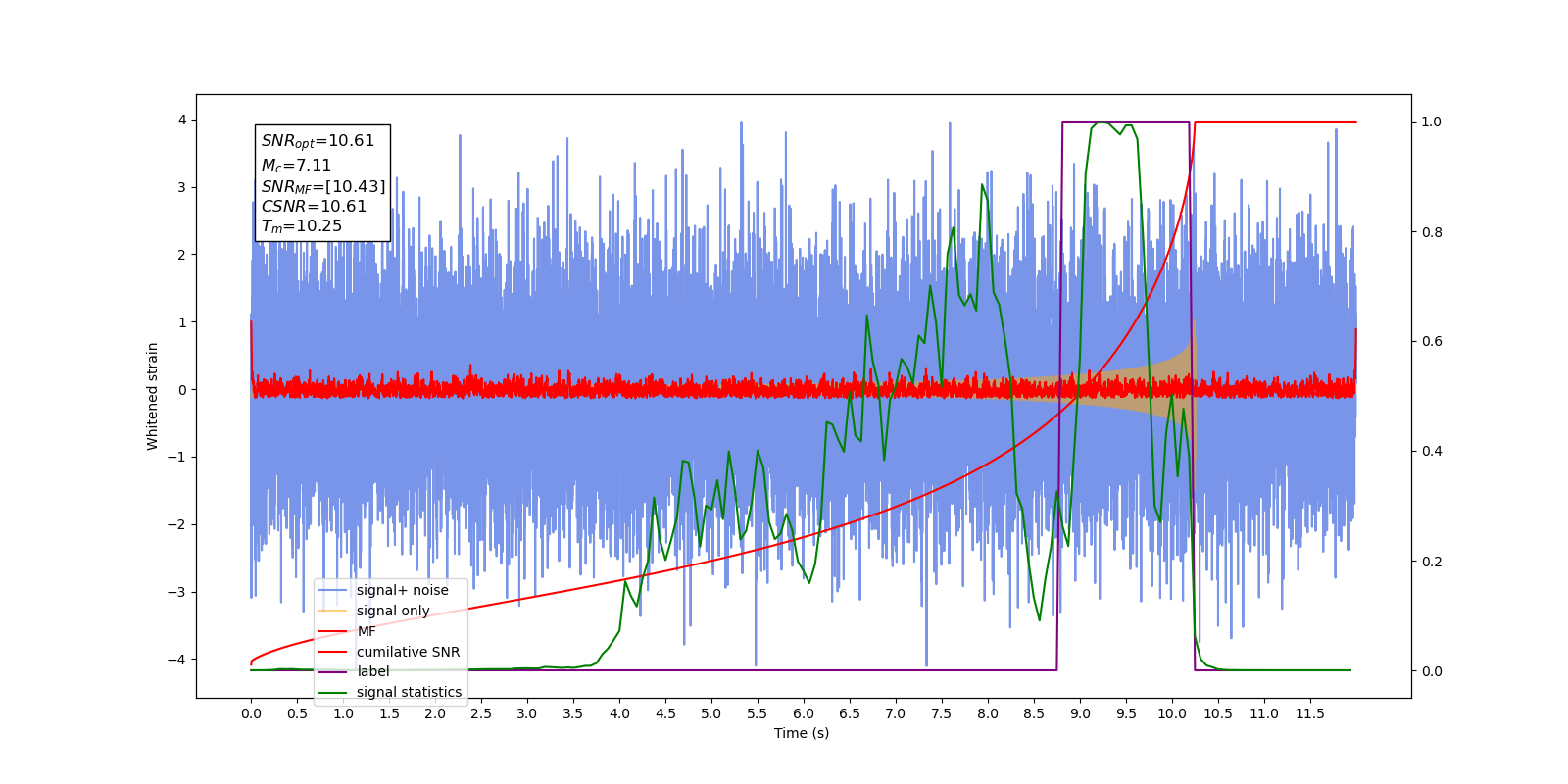Click left y-axis tick label 4

[182, 121]
